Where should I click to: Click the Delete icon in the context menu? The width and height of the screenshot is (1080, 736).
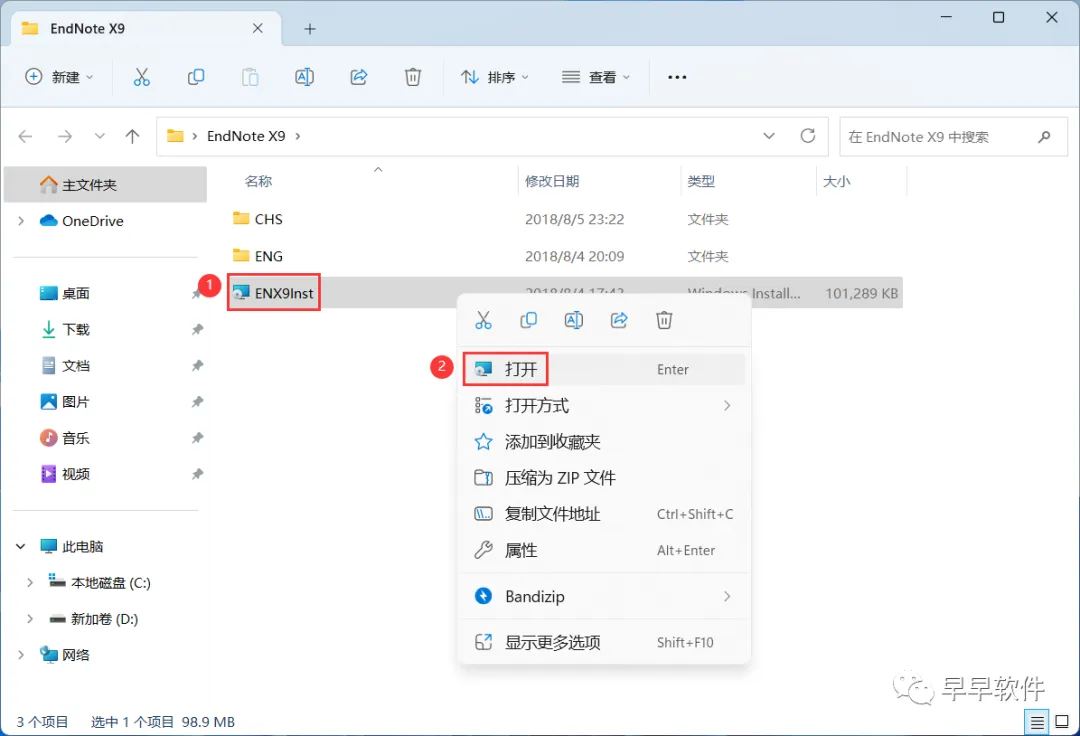click(664, 320)
